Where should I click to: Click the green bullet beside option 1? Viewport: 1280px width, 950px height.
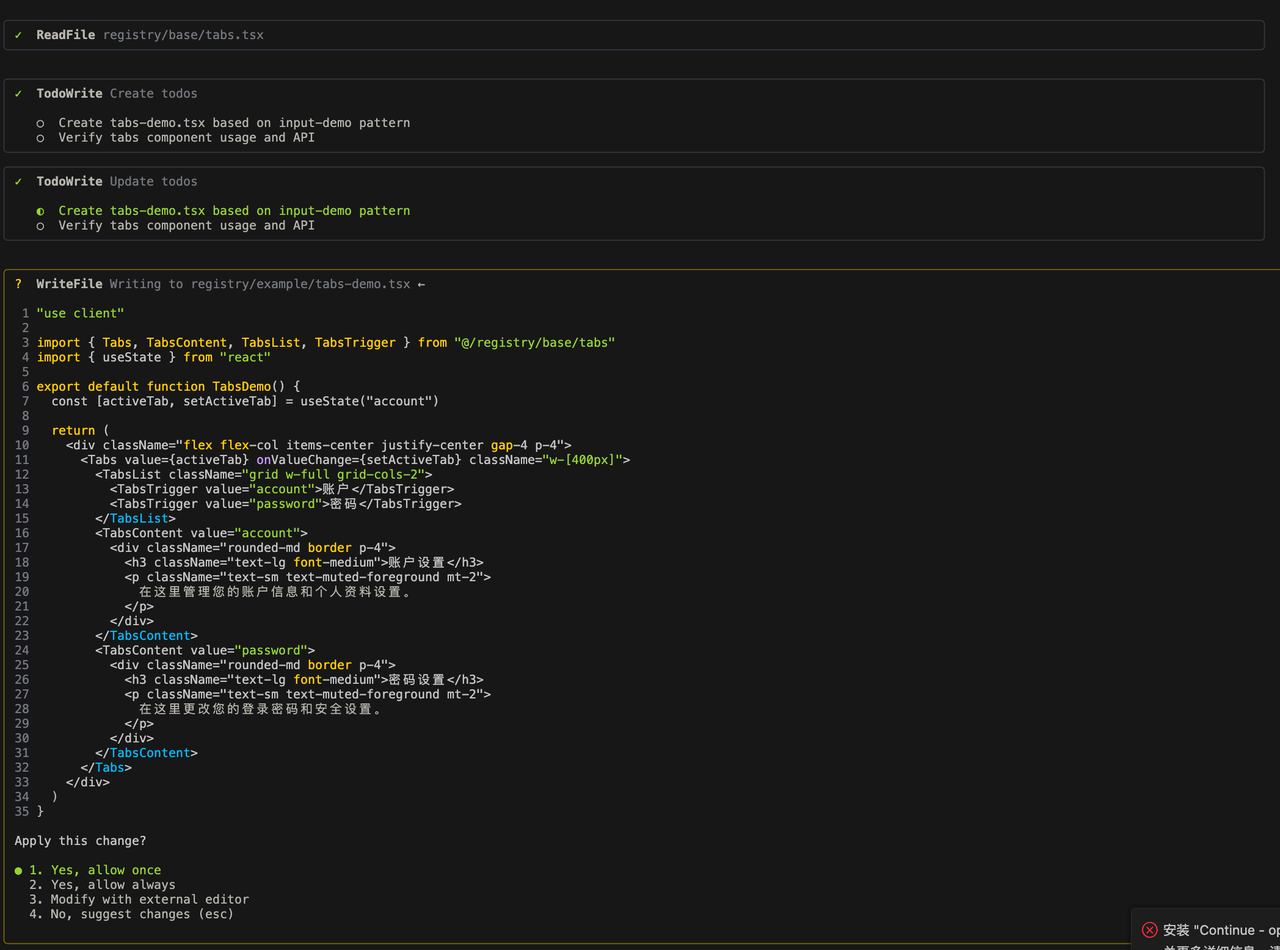(x=18, y=870)
